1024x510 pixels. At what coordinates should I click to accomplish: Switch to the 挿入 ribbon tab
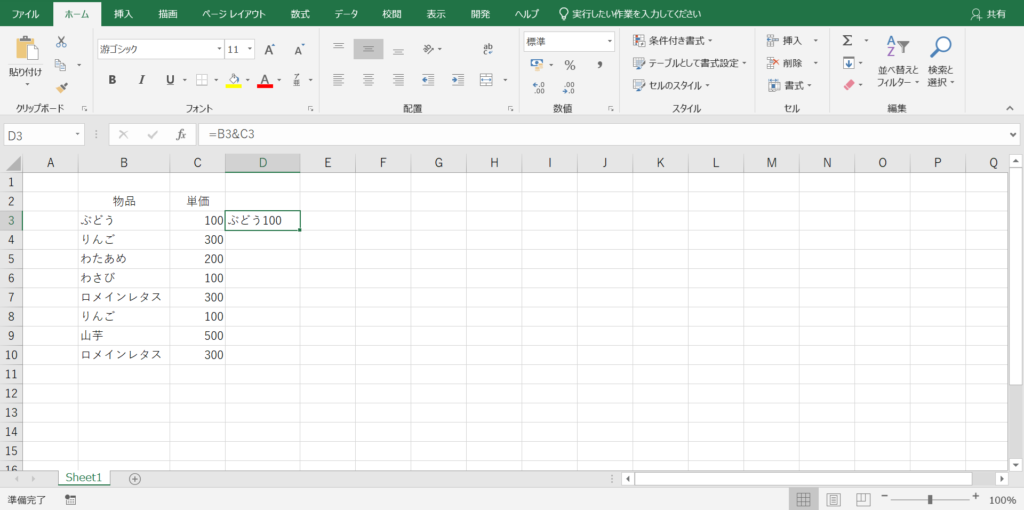tap(123, 14)
